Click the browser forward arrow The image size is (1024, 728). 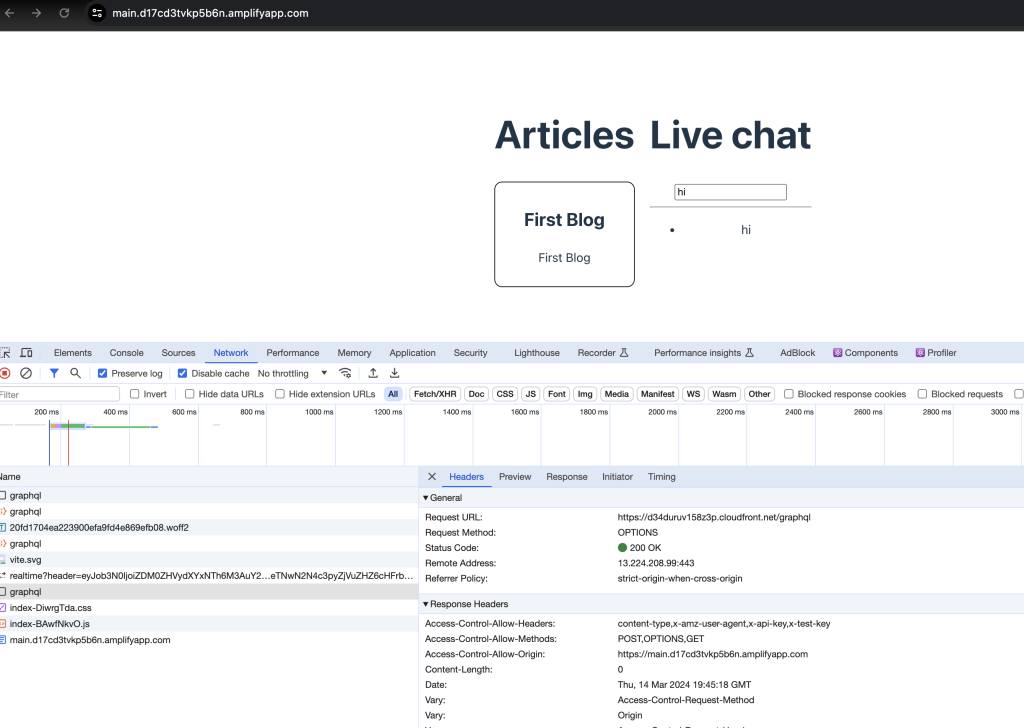[37, 13]
